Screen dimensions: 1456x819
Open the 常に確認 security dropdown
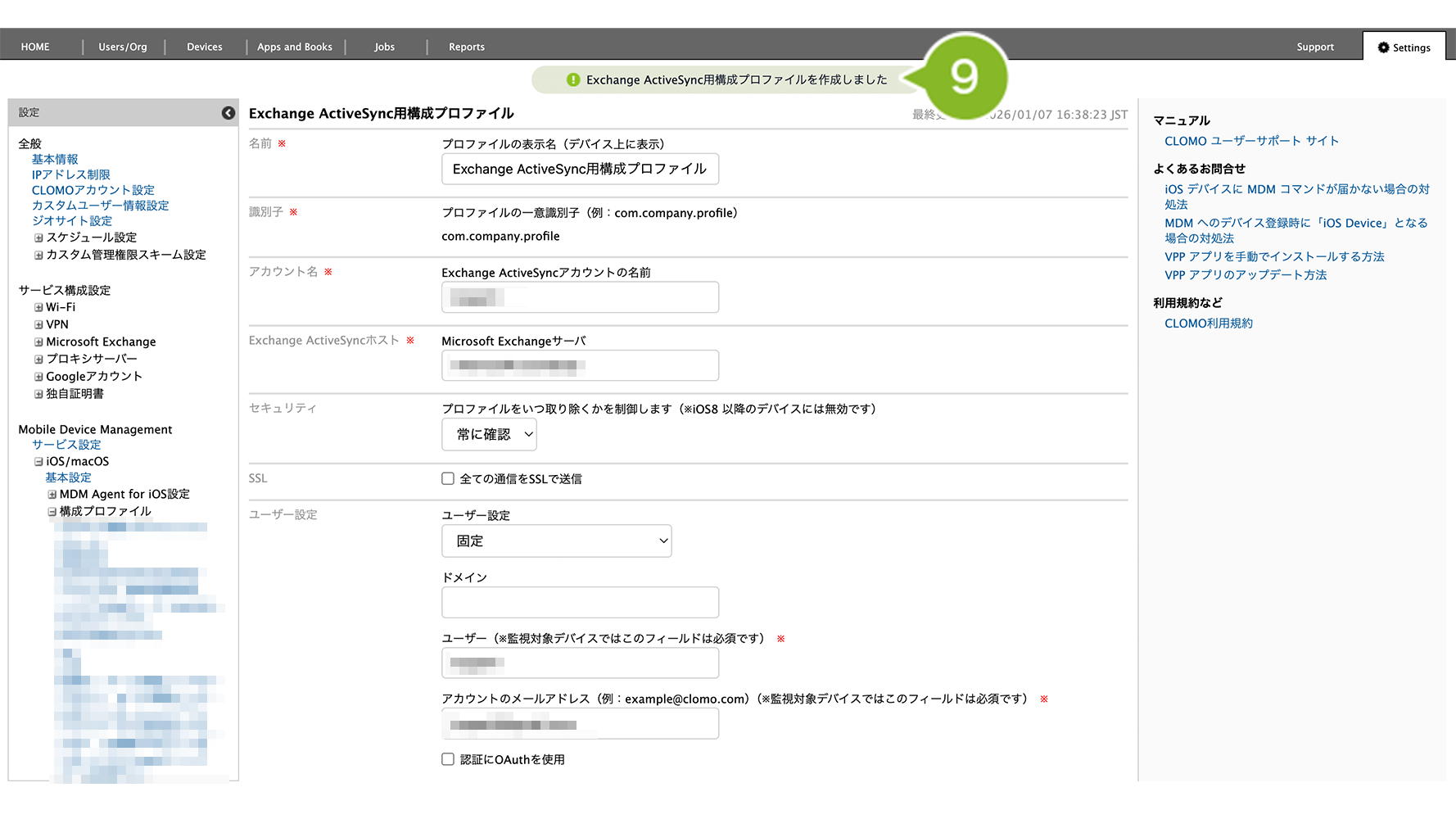pos(489,435)
